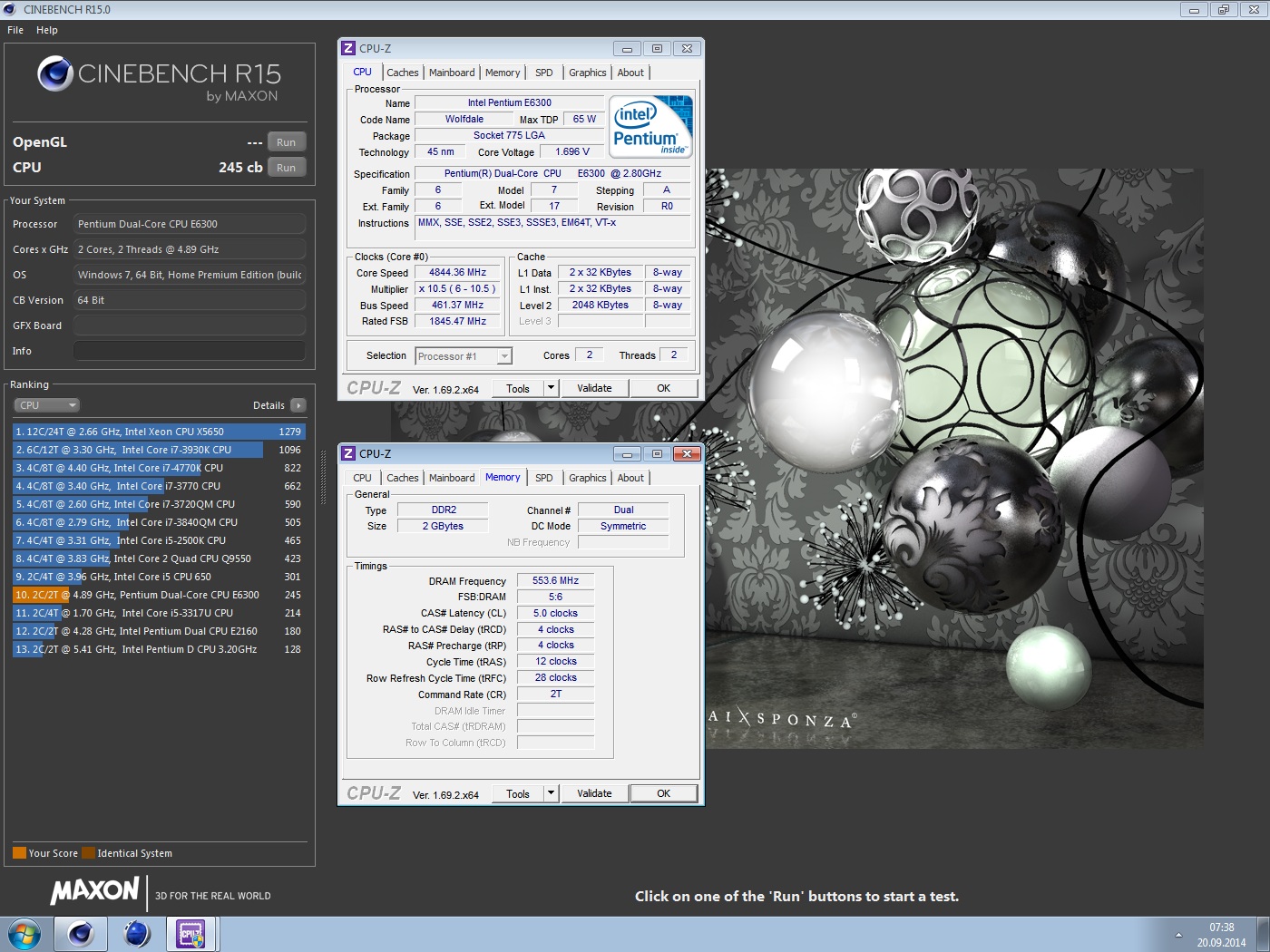Image resolution: width=1270 pixels, height=952 pixels.
Task: Open About tab in lower CPU-Z
Action: click(631, 478)
